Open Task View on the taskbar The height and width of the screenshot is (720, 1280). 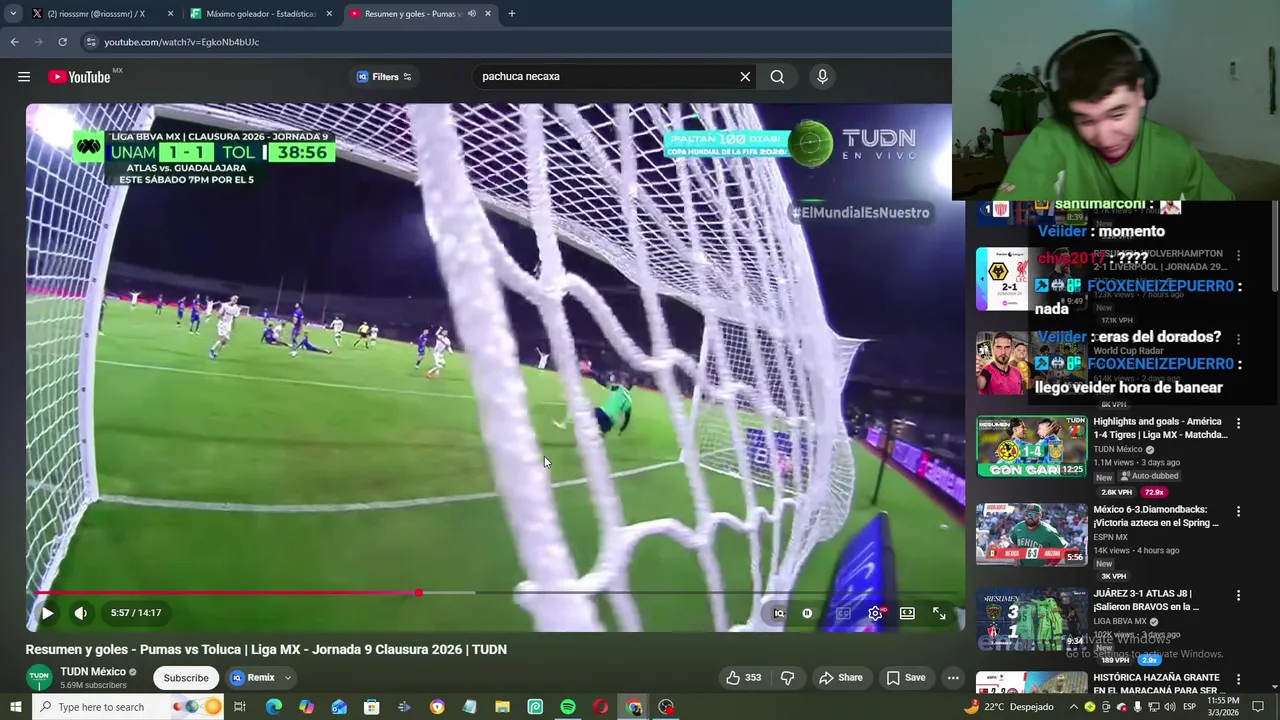click(240, 707)
